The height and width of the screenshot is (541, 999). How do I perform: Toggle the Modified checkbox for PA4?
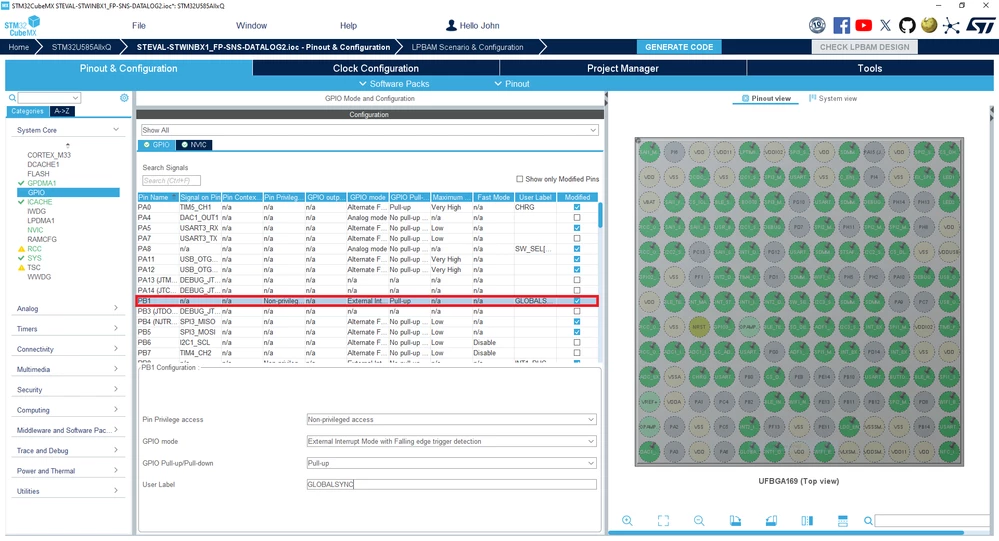(577, 217)
